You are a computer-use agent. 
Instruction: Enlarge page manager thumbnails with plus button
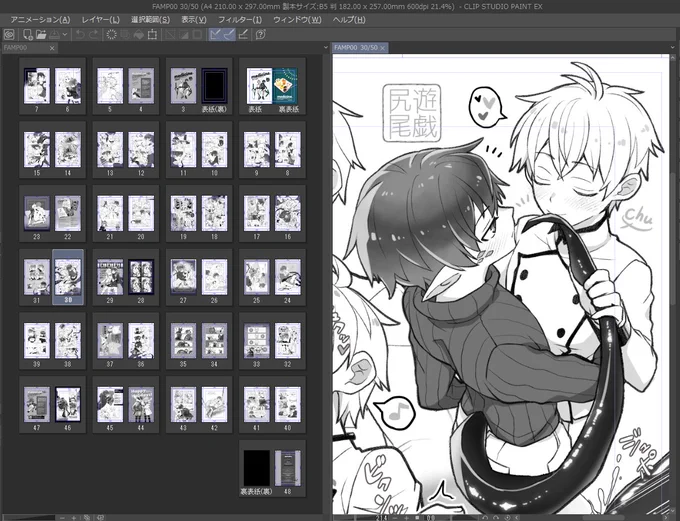point(74,518)
